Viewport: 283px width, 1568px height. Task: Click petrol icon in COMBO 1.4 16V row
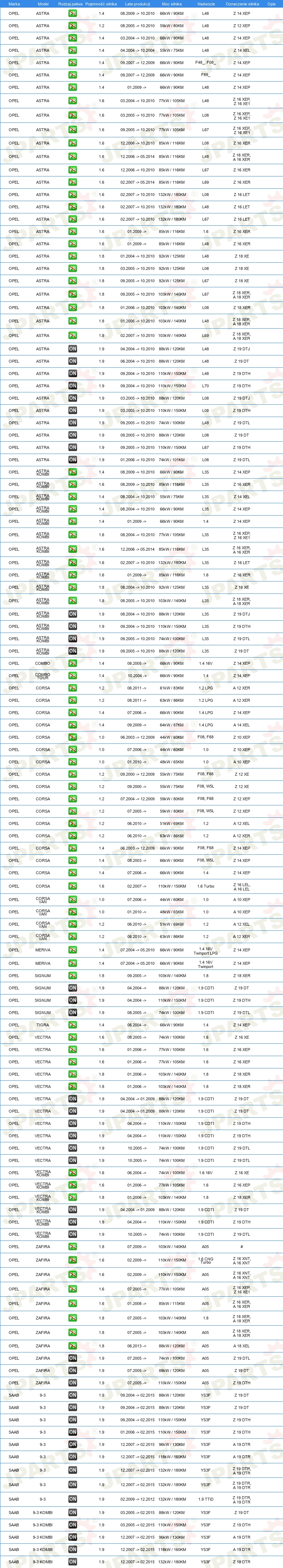72,663
